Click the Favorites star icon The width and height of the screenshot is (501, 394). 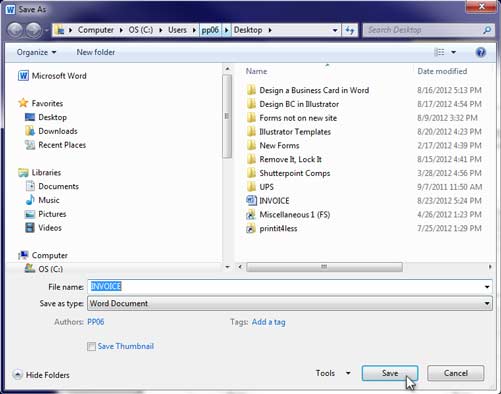click(x=23, y=103)
